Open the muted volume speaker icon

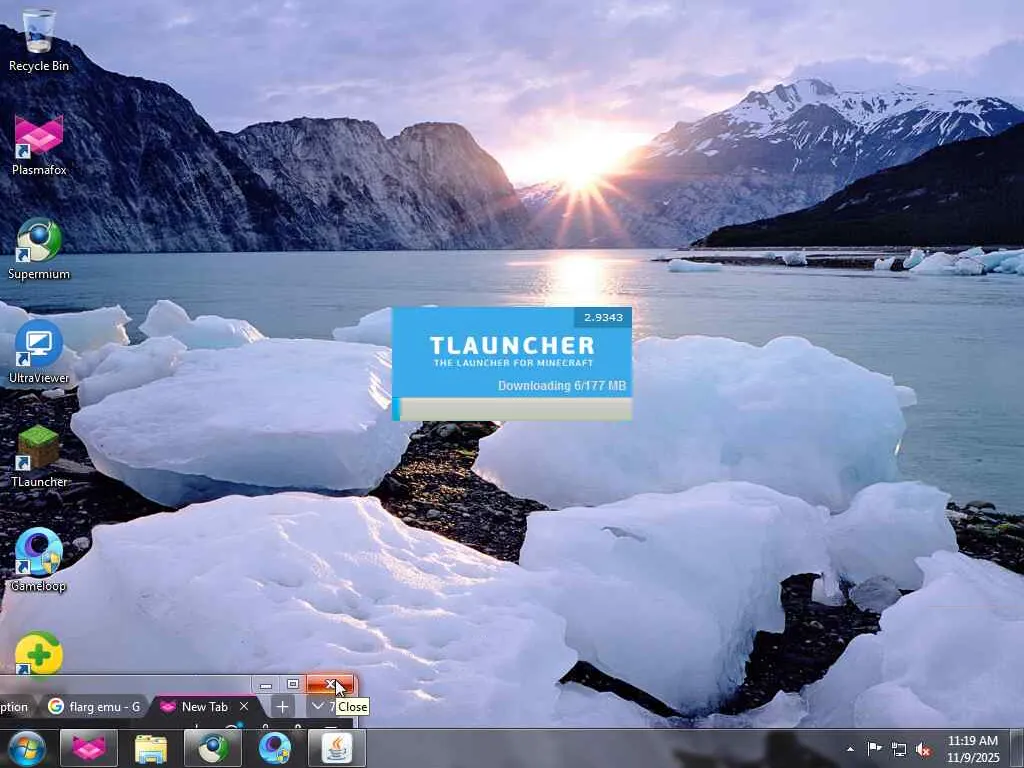click(x=923, y=749)
